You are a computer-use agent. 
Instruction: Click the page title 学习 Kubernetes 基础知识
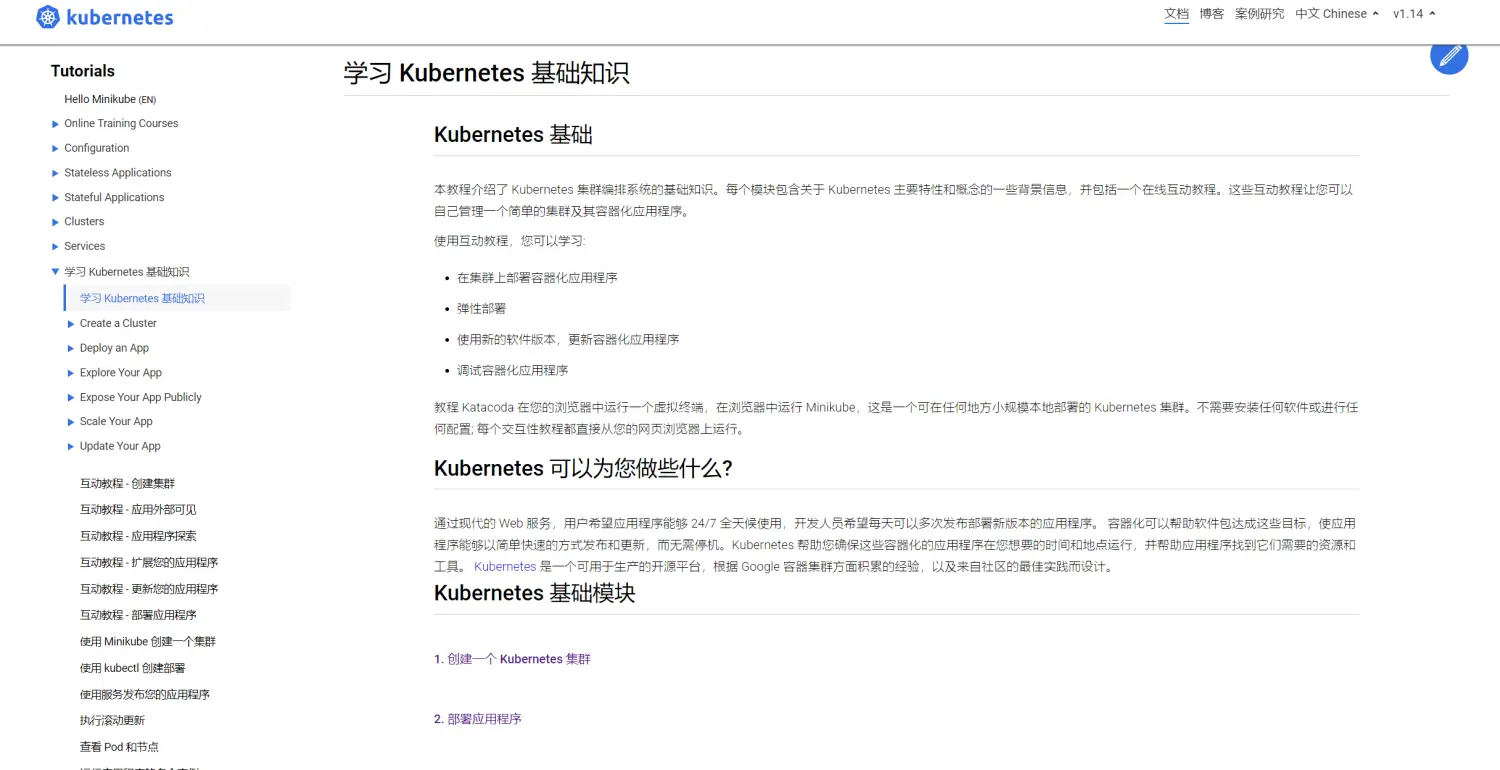(486, 73)
